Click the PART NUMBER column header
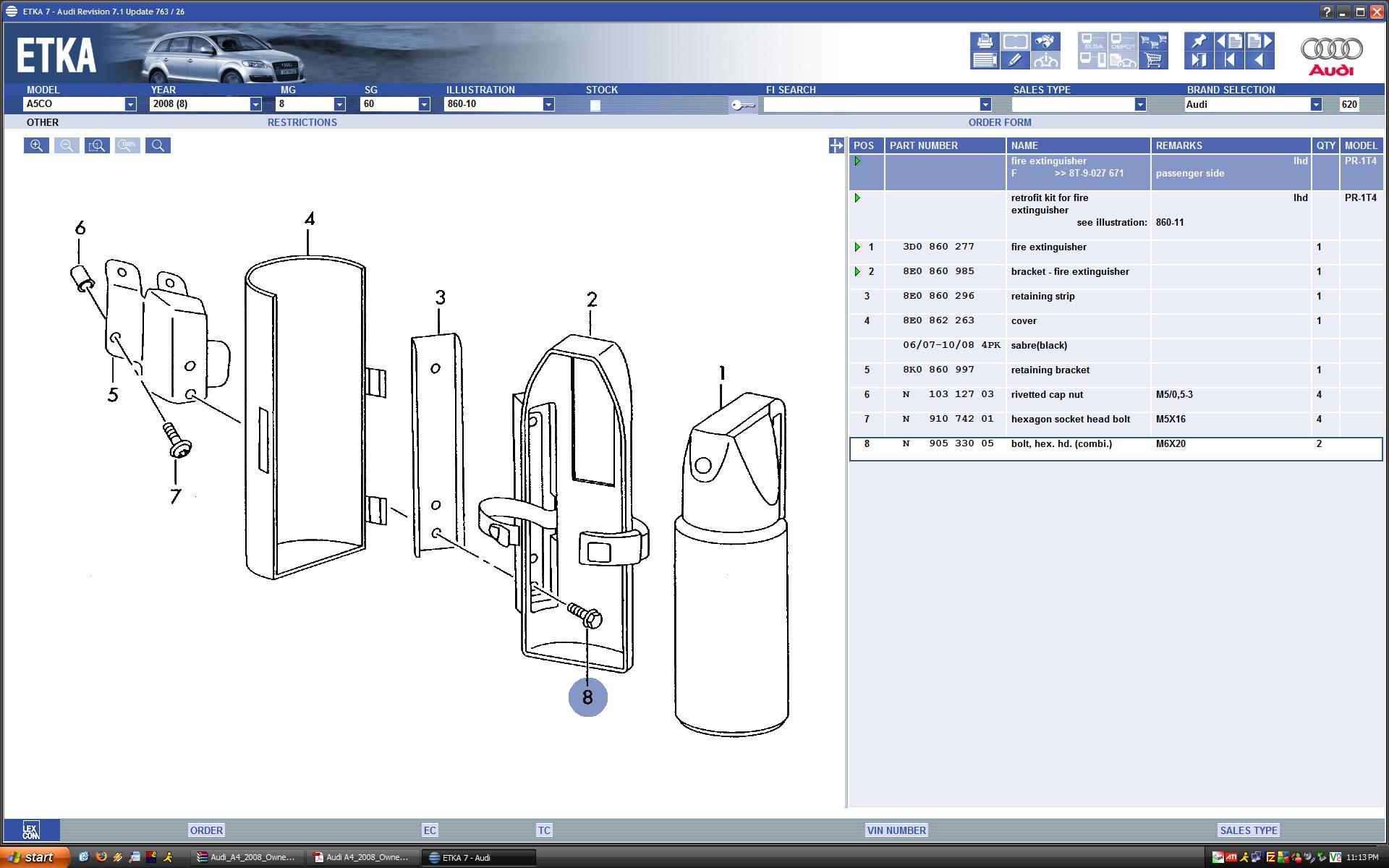The height and width of the screenshot is (868, 1389). click(946, 145)
